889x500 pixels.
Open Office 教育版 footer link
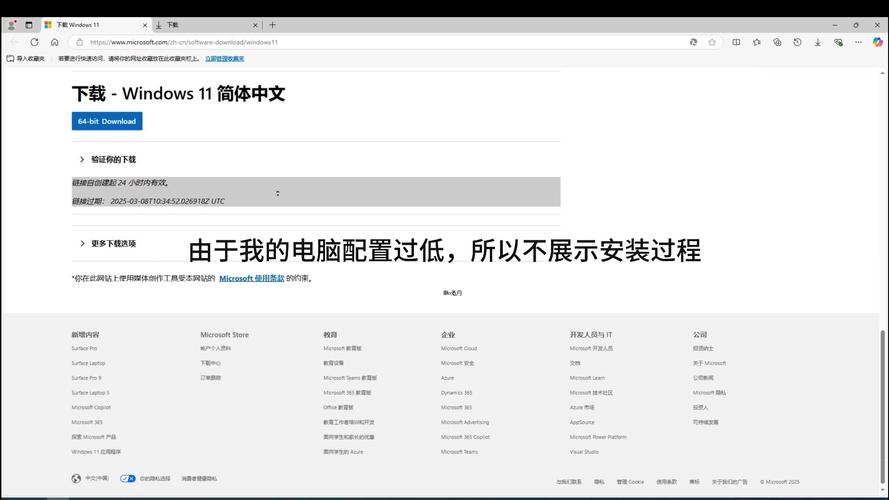[338, 407]
